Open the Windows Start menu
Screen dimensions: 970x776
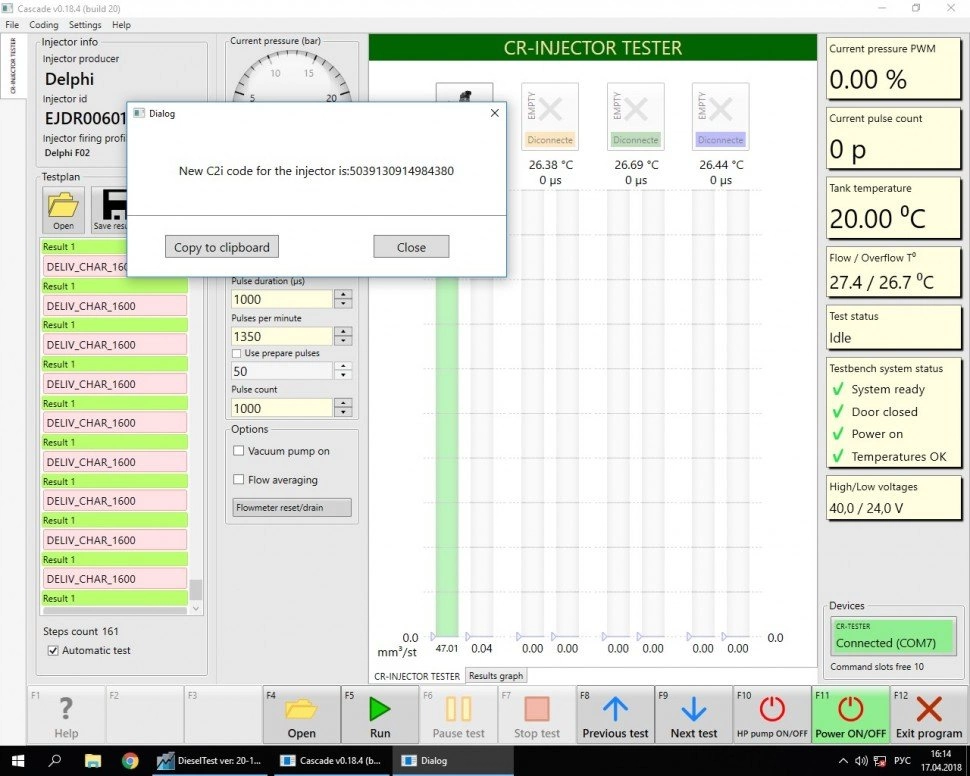[17, 761]
